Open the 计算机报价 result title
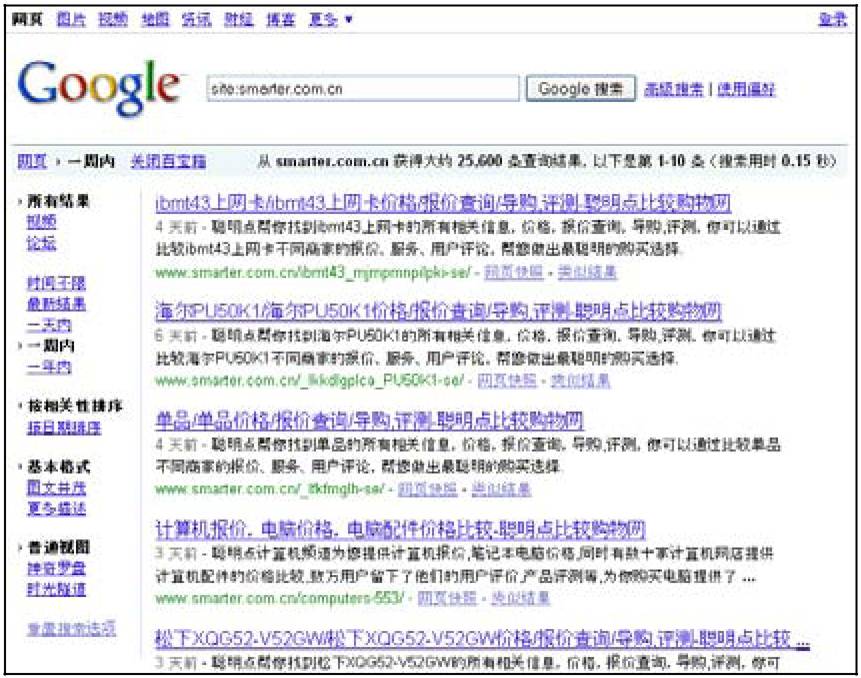Image resolution: width=861 pixels, height=678 pixels. (x=400, y=529)
